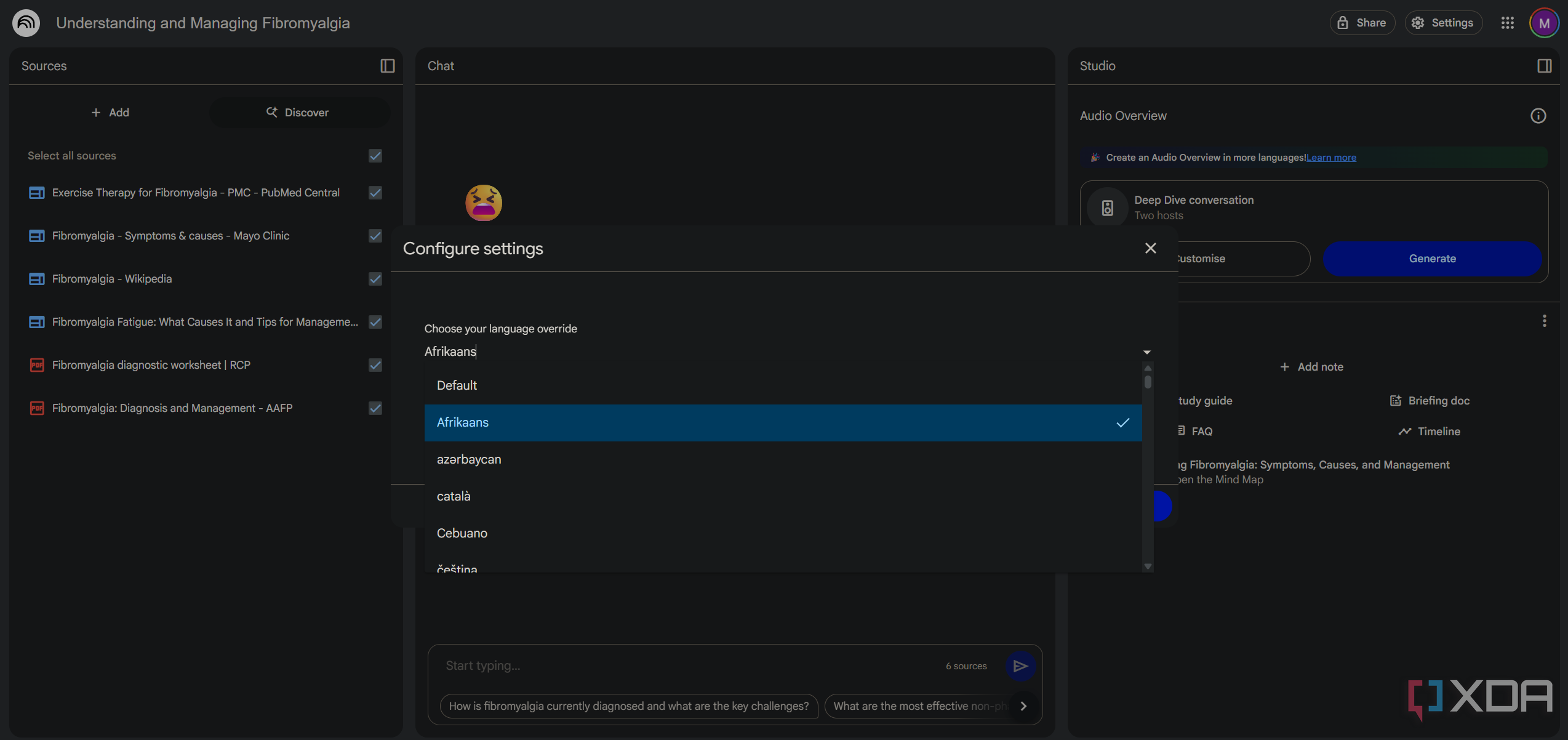Click Generate audio overview button
The height and width of the screenshot is (740, 1568).
(x=1432, y=259)
